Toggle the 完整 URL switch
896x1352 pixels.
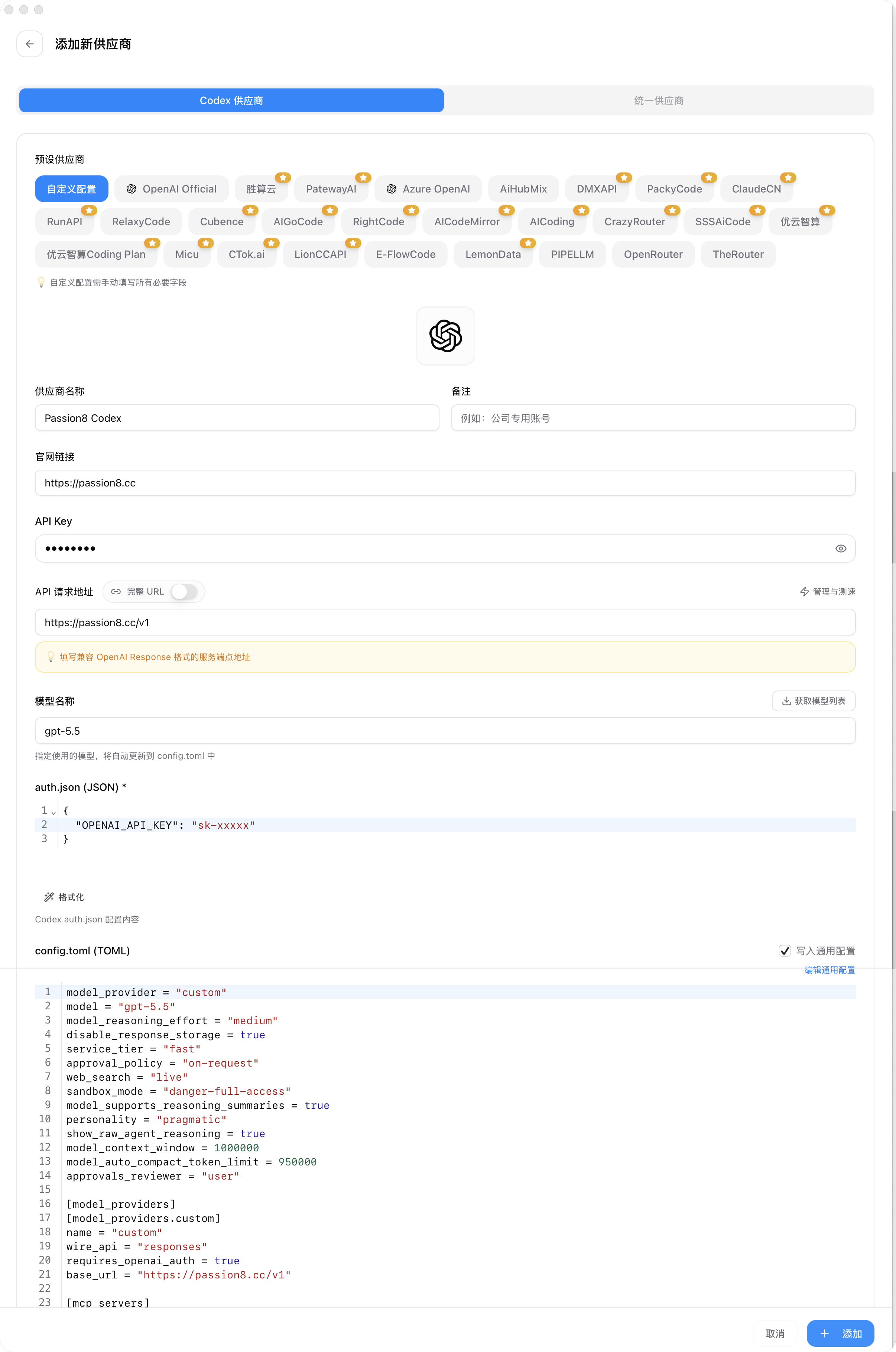point(184,592)
